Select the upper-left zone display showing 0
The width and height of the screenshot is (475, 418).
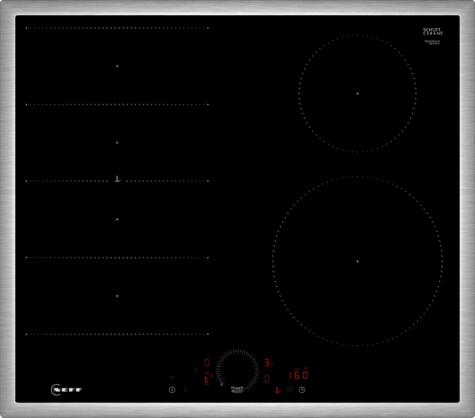point(207,362)
